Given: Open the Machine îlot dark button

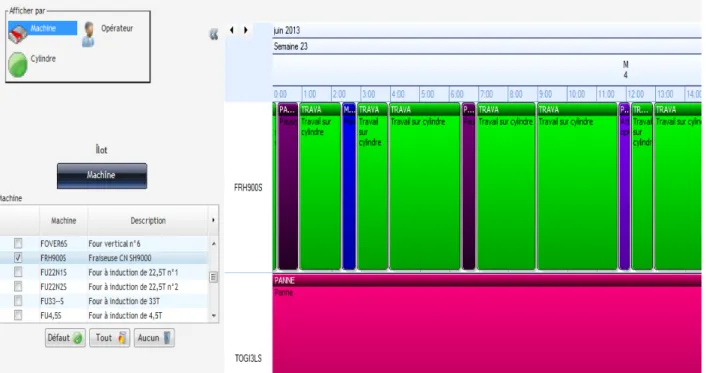Looking at the screenshot, I should [102, 176].
